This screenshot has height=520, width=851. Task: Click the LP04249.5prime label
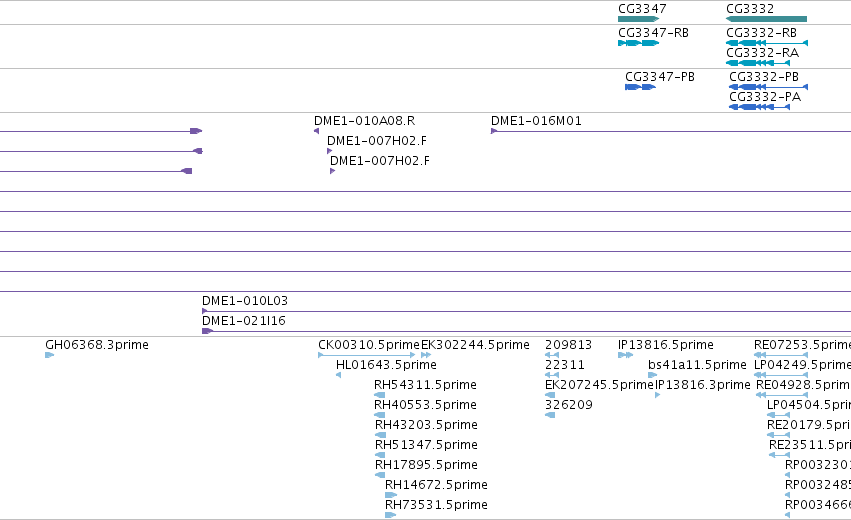tap(802, 365)
